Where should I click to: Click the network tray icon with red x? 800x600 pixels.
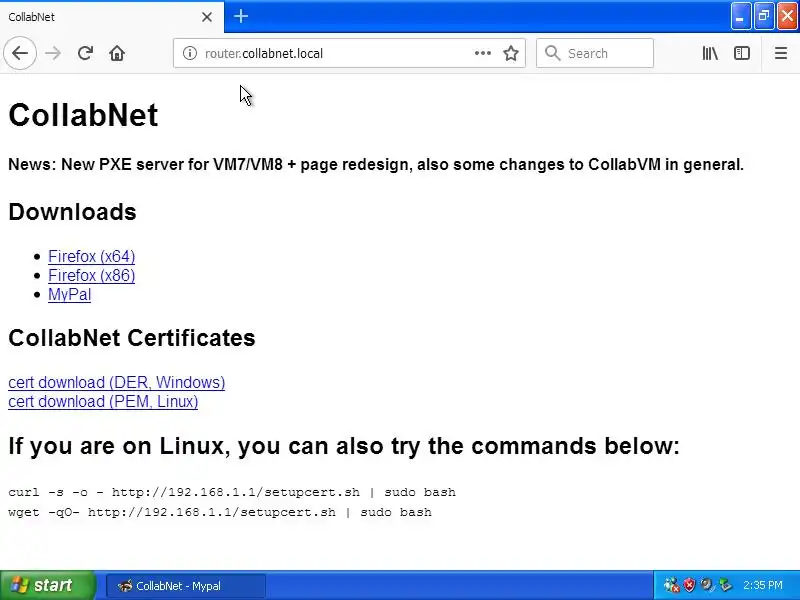[x=672, y=585]
